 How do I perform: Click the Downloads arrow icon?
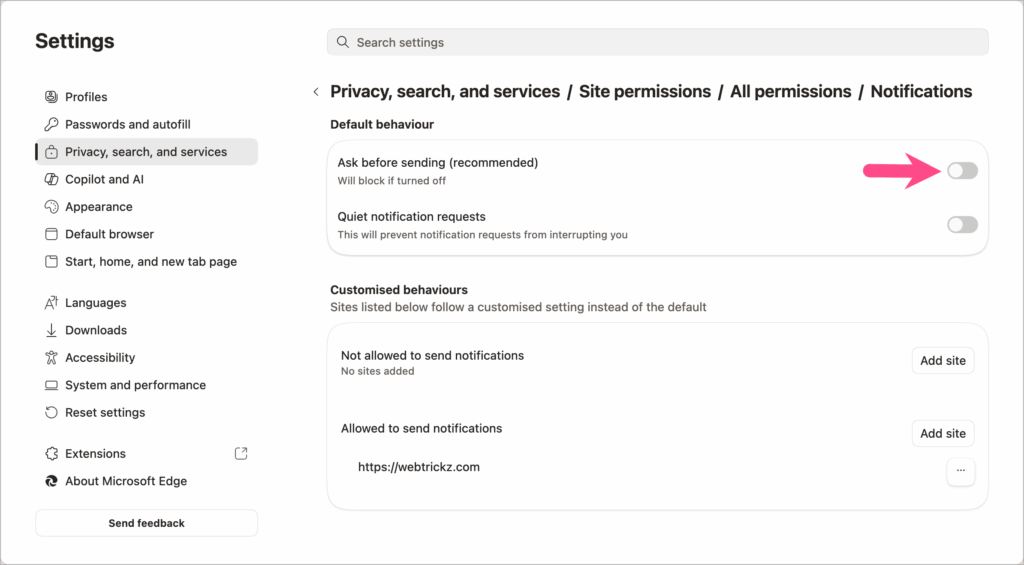click(x=51, y=330)
